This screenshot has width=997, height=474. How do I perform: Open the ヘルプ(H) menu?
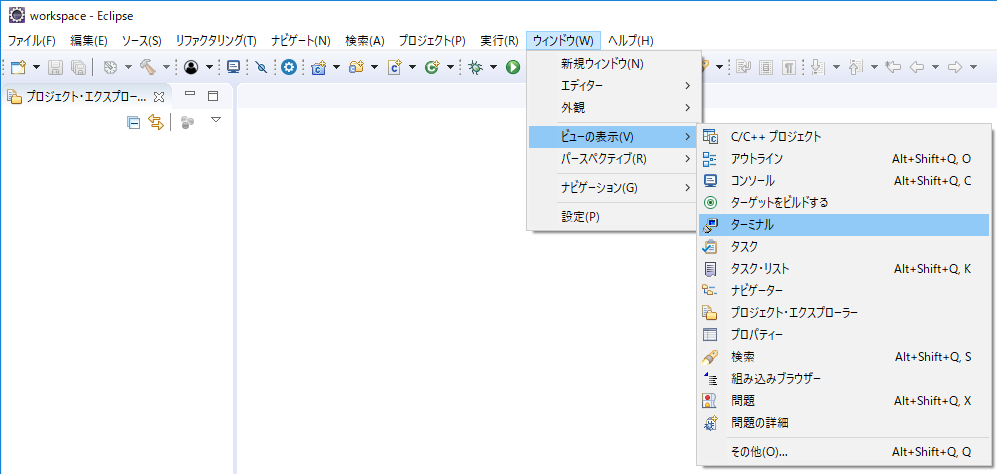tap(631, 41)
